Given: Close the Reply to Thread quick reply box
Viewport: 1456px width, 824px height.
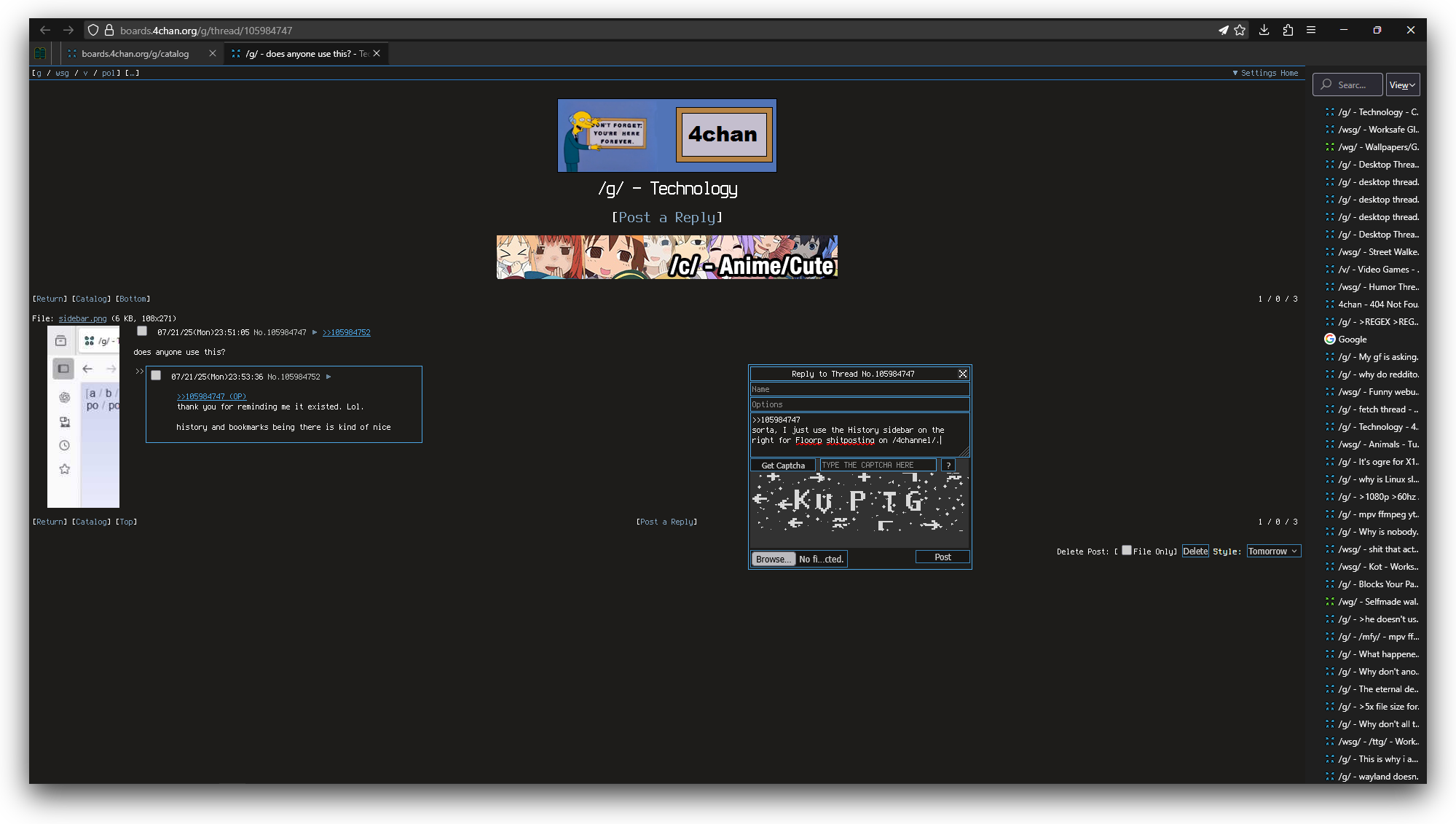Looking at the screenshot, I should coord(963,374).
